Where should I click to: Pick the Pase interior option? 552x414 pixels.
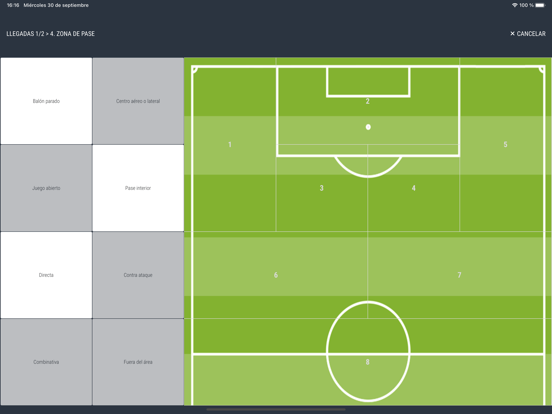coord(138,188)
